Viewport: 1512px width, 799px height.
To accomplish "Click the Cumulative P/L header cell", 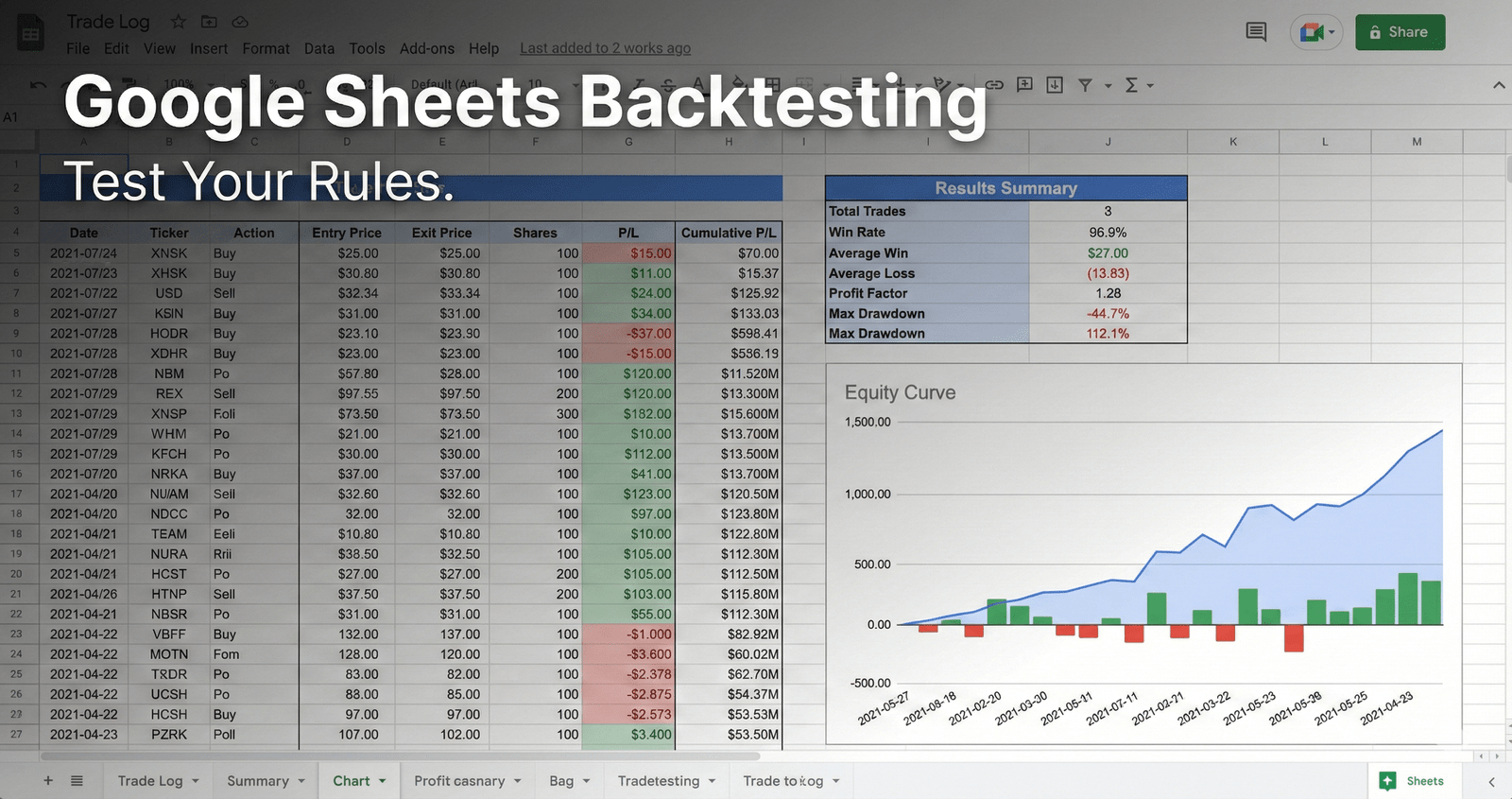I will pyautogui.click(x=729, y=233).
